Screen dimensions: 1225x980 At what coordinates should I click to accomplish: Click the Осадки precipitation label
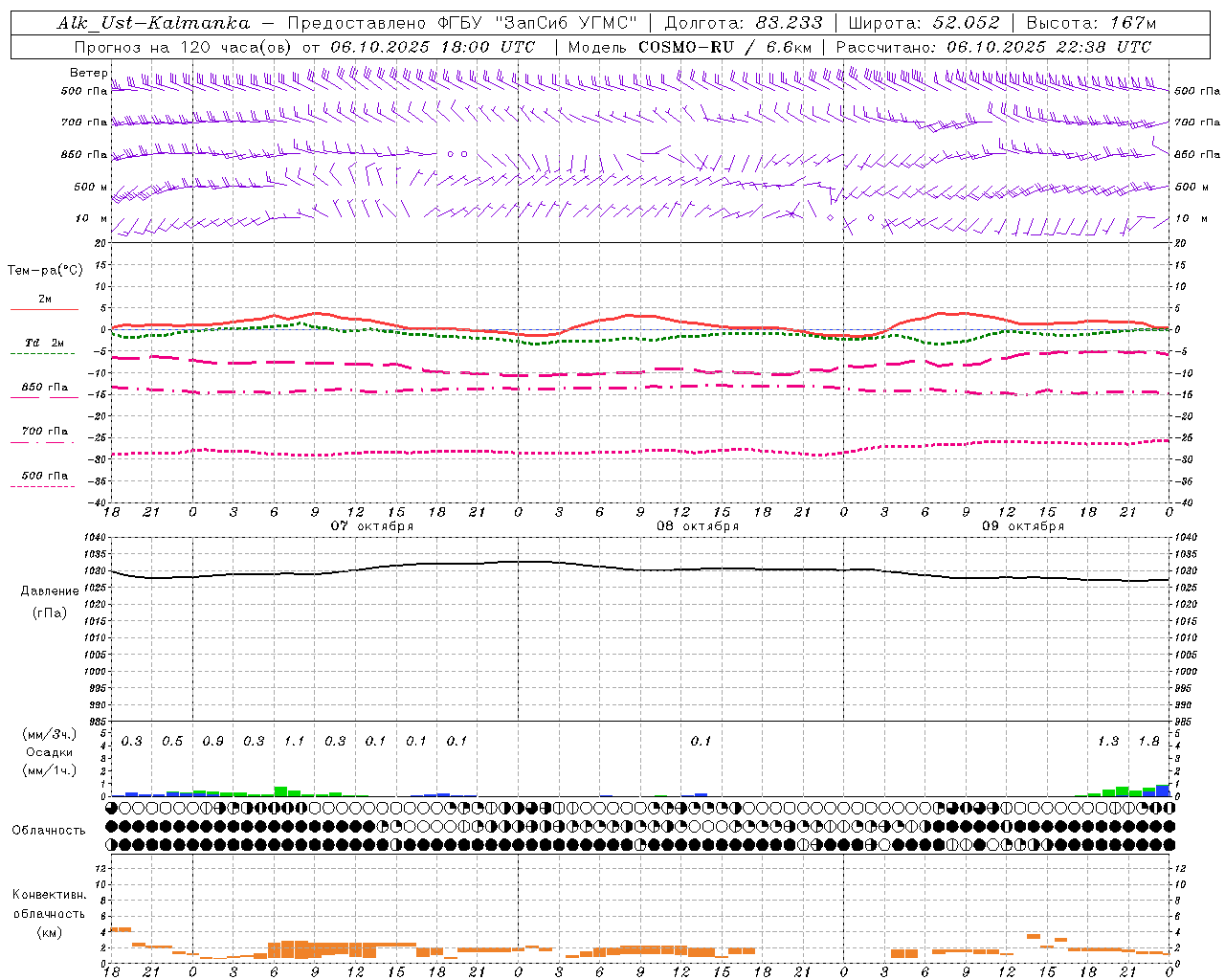click(x=49, y=753)
